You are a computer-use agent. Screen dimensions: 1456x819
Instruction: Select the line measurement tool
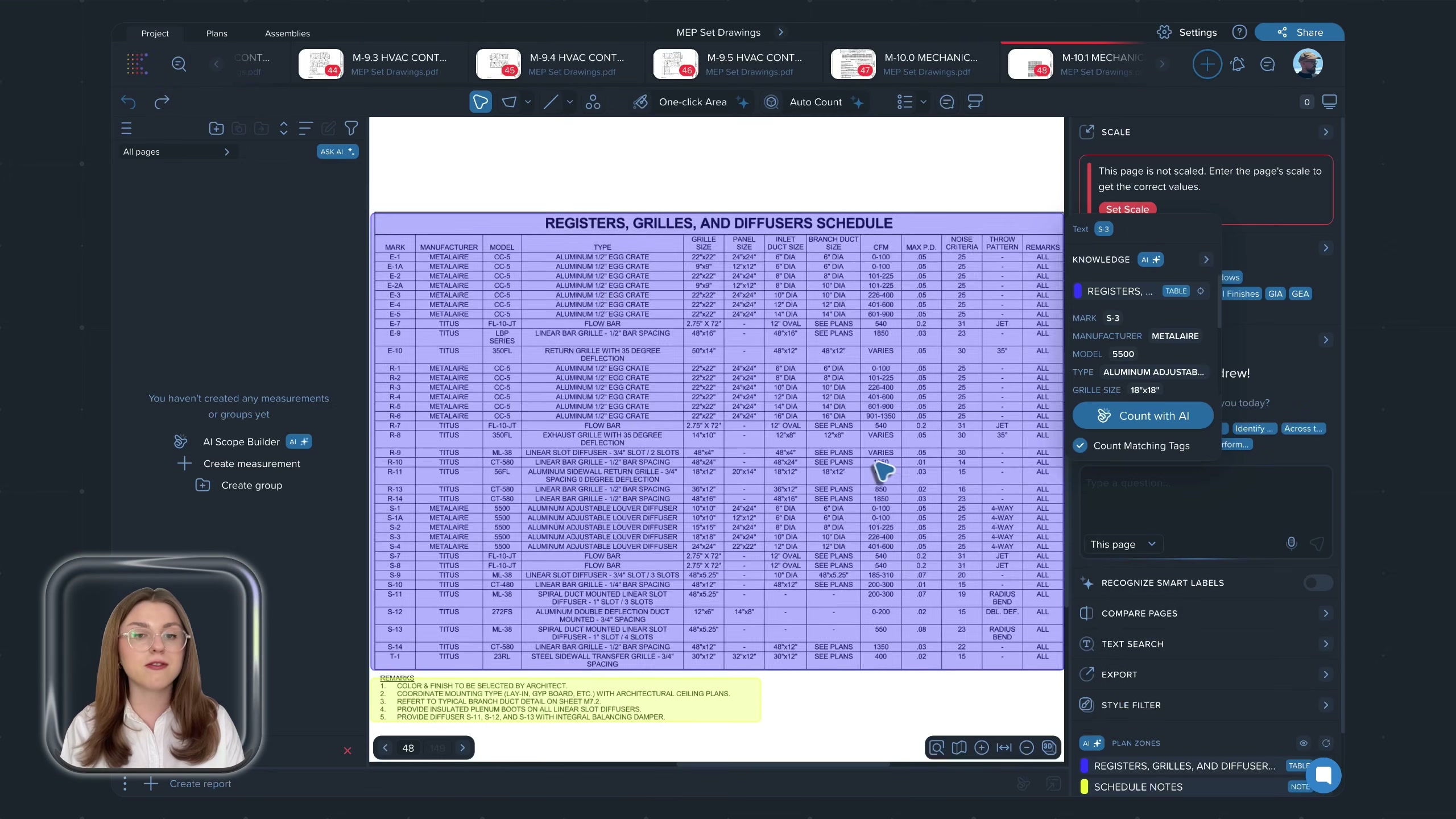coord(551,102)
